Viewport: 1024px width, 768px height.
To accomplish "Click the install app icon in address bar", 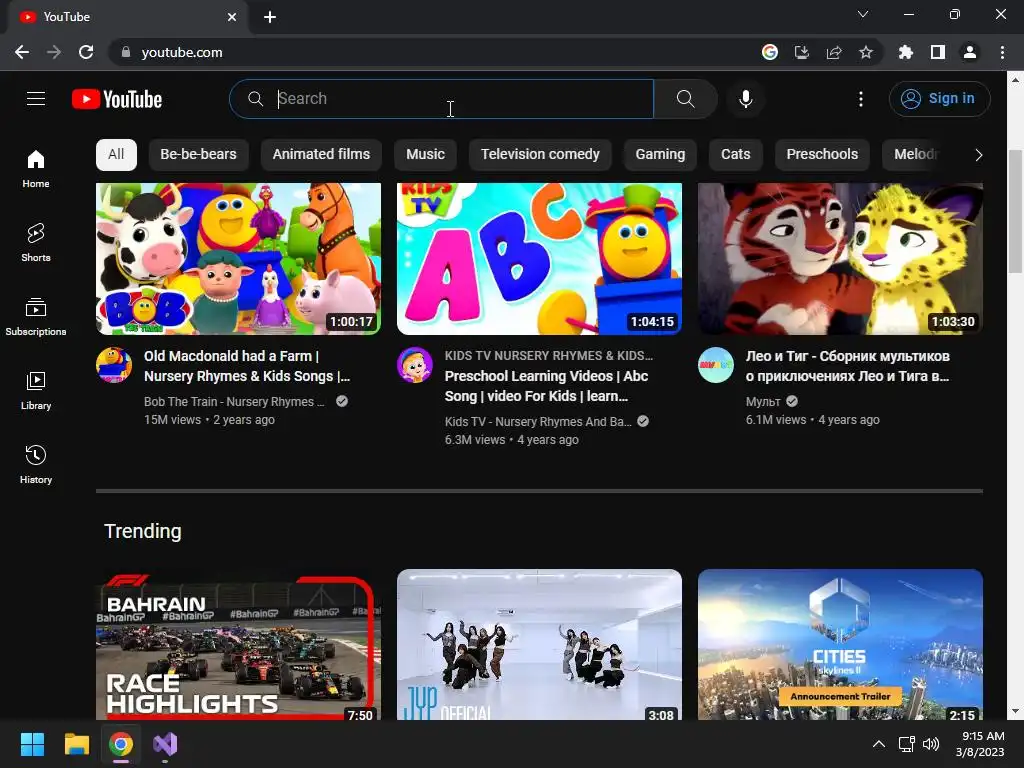I will click(x=801, y=52).
